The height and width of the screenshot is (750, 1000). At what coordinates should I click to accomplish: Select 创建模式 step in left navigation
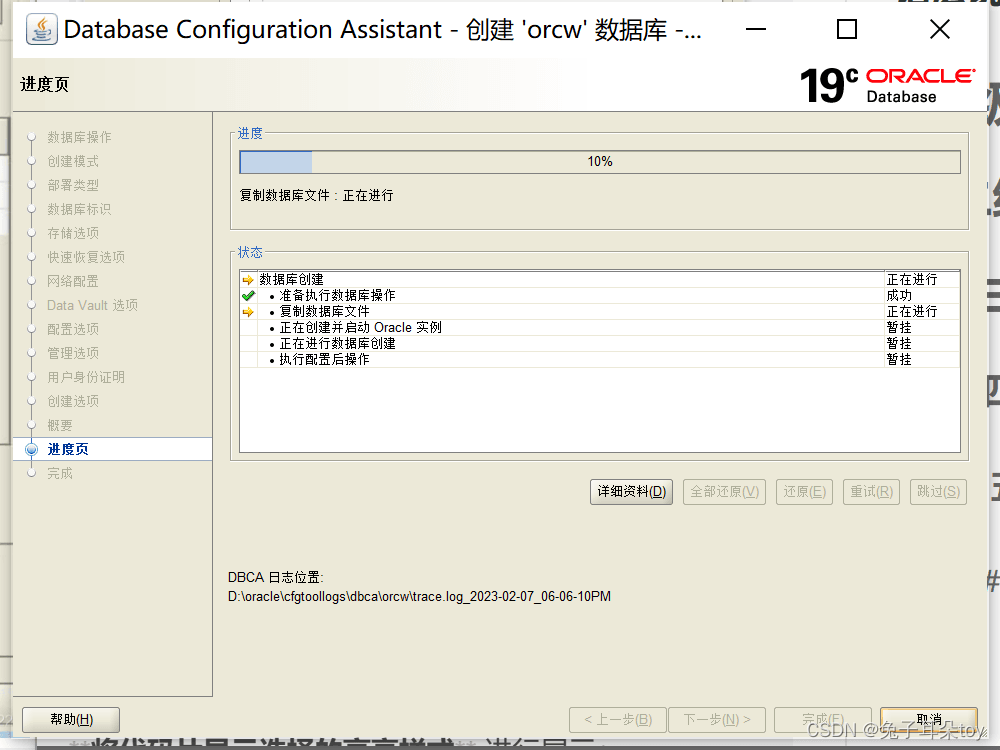pyautogui.click(x=73, y=162)
